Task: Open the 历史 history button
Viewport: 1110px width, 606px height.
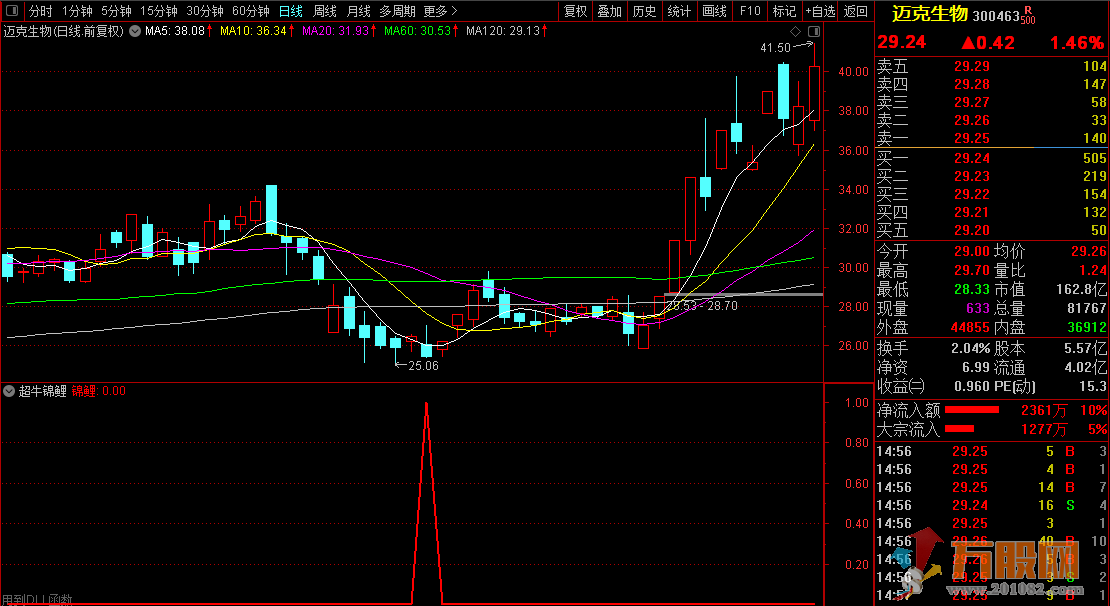Action: pos(644,11)
